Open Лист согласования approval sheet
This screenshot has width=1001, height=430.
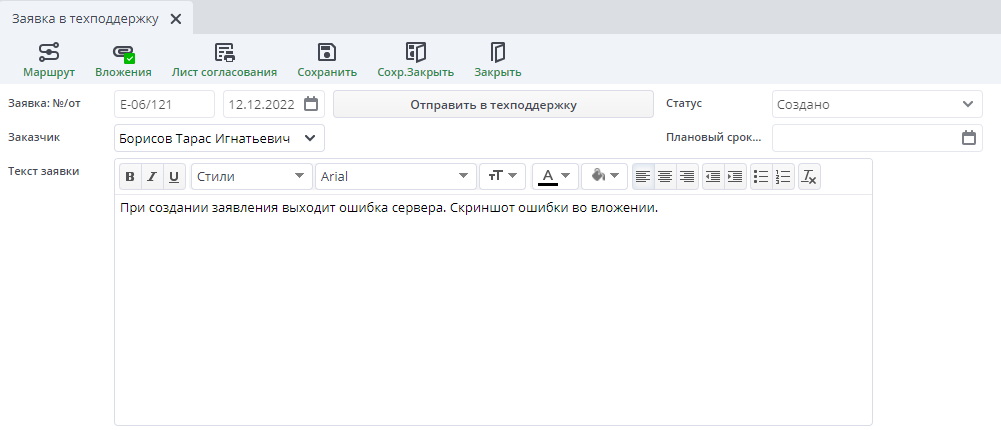tap(224, 61)
